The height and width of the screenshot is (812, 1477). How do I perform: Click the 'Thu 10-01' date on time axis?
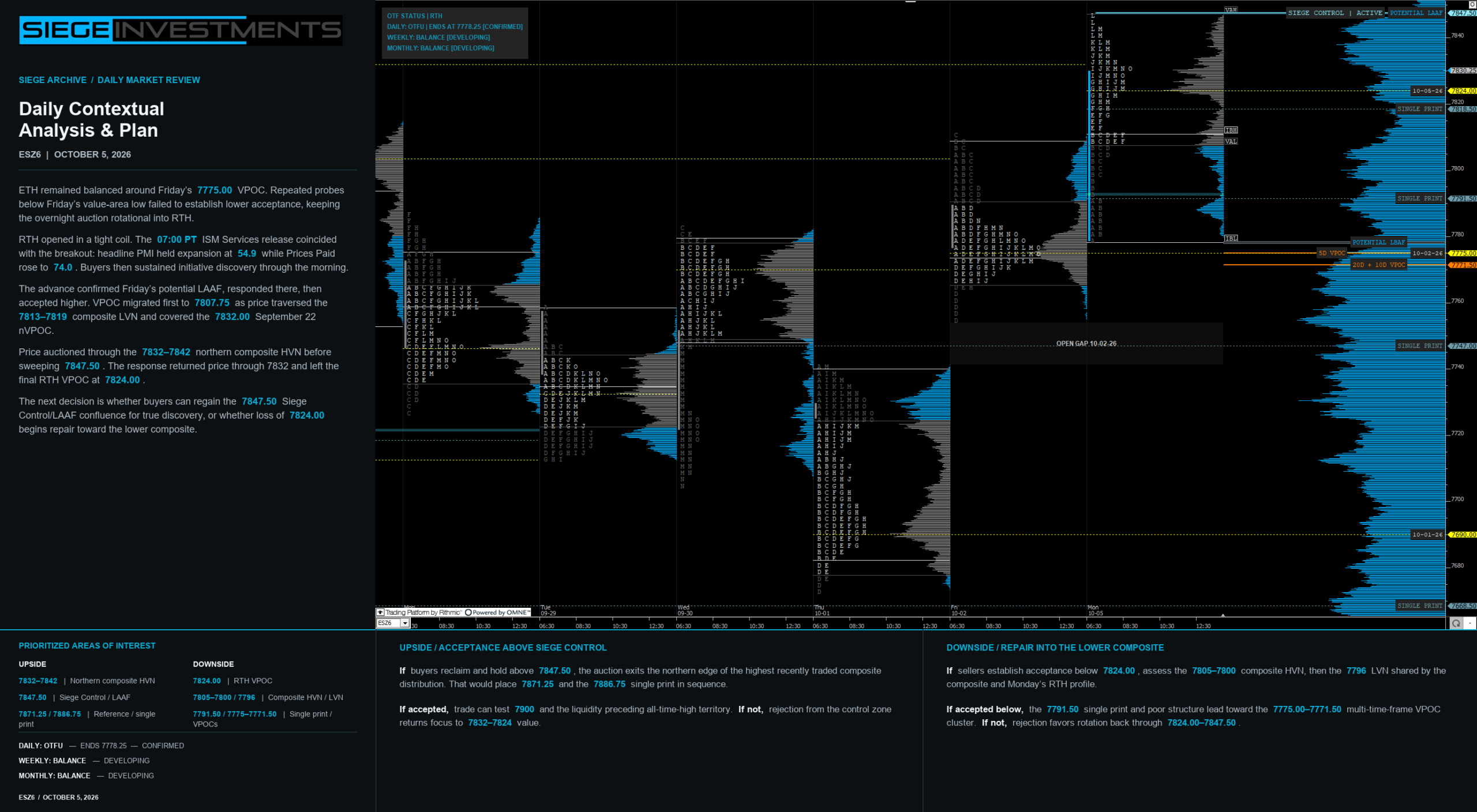click(x=822, y=610)
